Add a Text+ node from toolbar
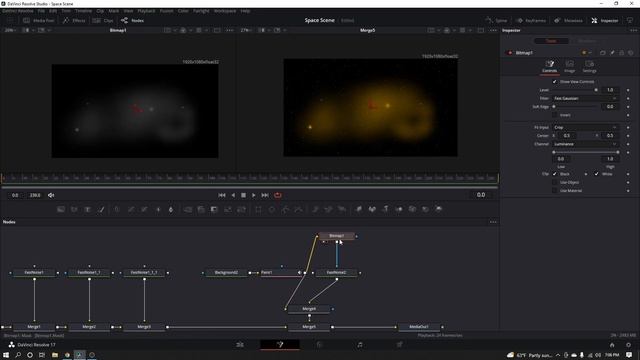This screenshot has height=360, width=640. (87, 209)
